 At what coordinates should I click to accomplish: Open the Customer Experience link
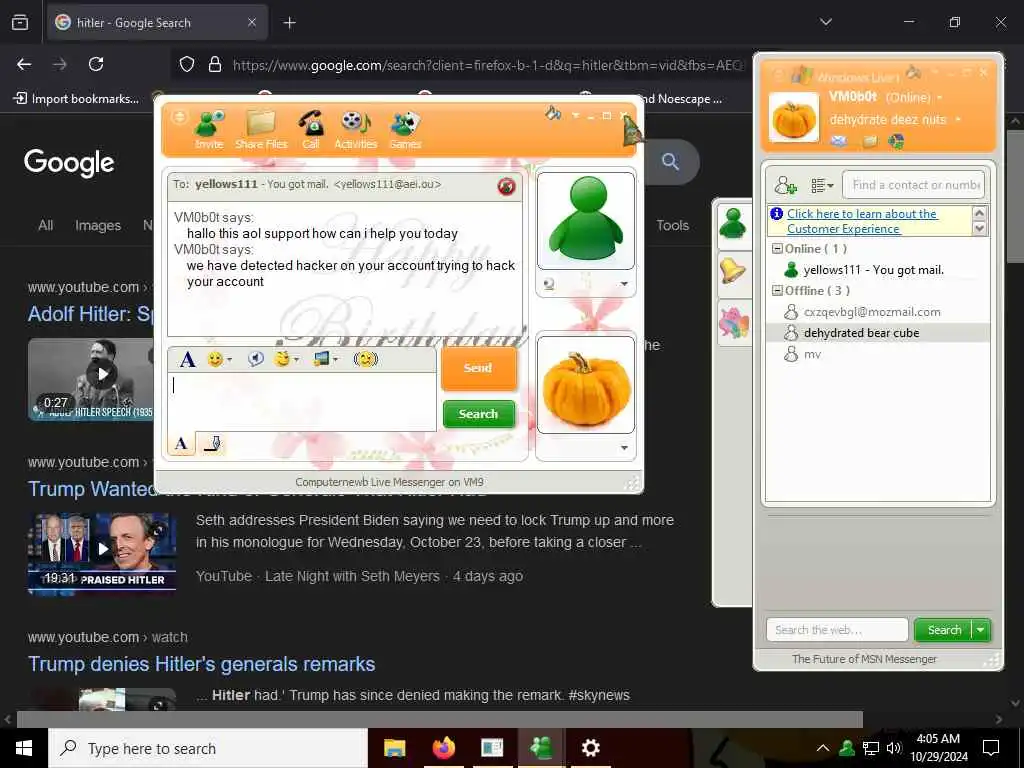coord(861,221)
